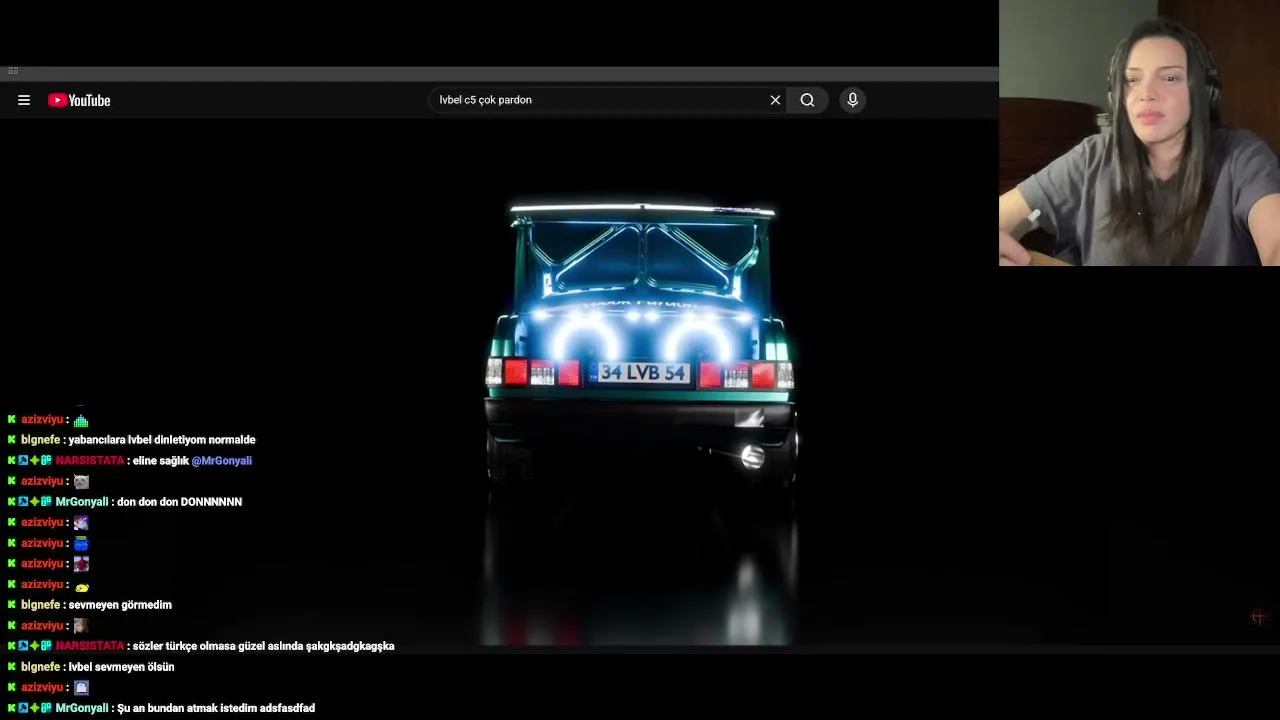
Task: Click the Kick badge beside 'sevmeyen görmedim' row
Action: click(12, 605)
